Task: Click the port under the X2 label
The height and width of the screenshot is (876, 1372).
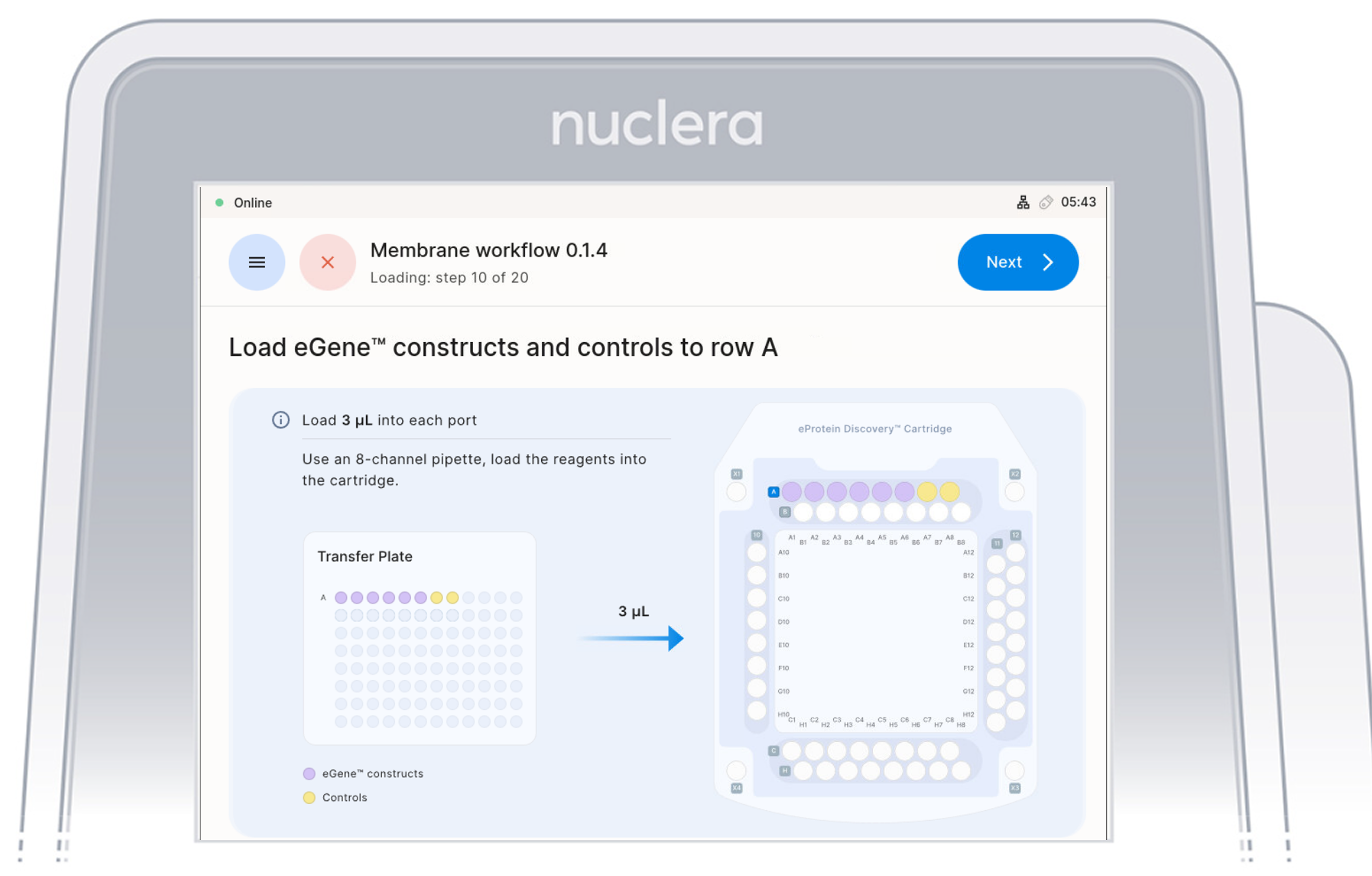Action: pyautogui.click(x=1014, y=492)
